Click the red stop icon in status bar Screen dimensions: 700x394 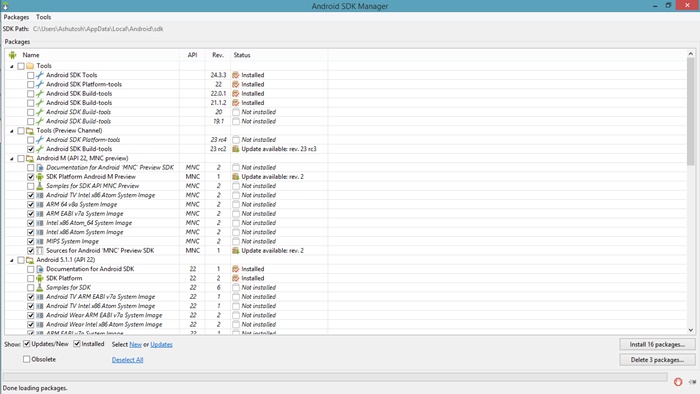[x=678, y=382]
